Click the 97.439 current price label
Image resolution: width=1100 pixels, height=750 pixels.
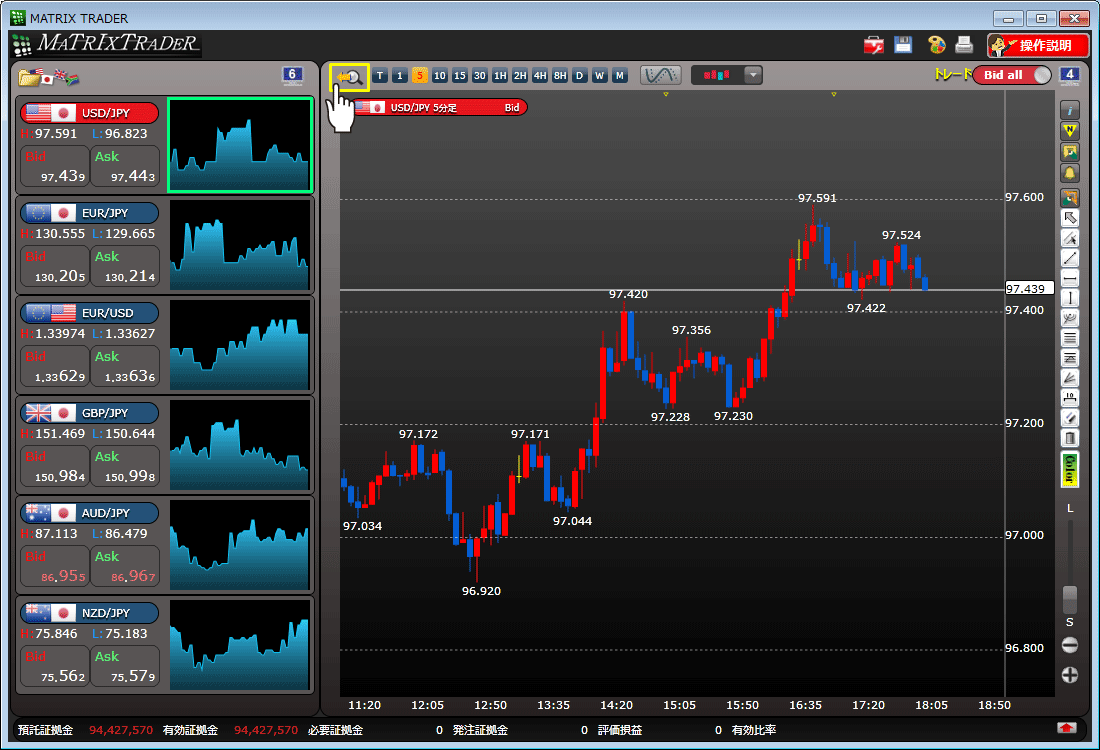point(1030,288)
